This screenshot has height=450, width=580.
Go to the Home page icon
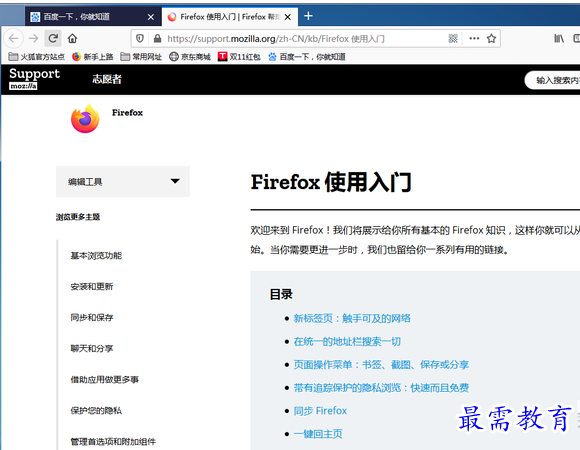(x=72, y=38)
